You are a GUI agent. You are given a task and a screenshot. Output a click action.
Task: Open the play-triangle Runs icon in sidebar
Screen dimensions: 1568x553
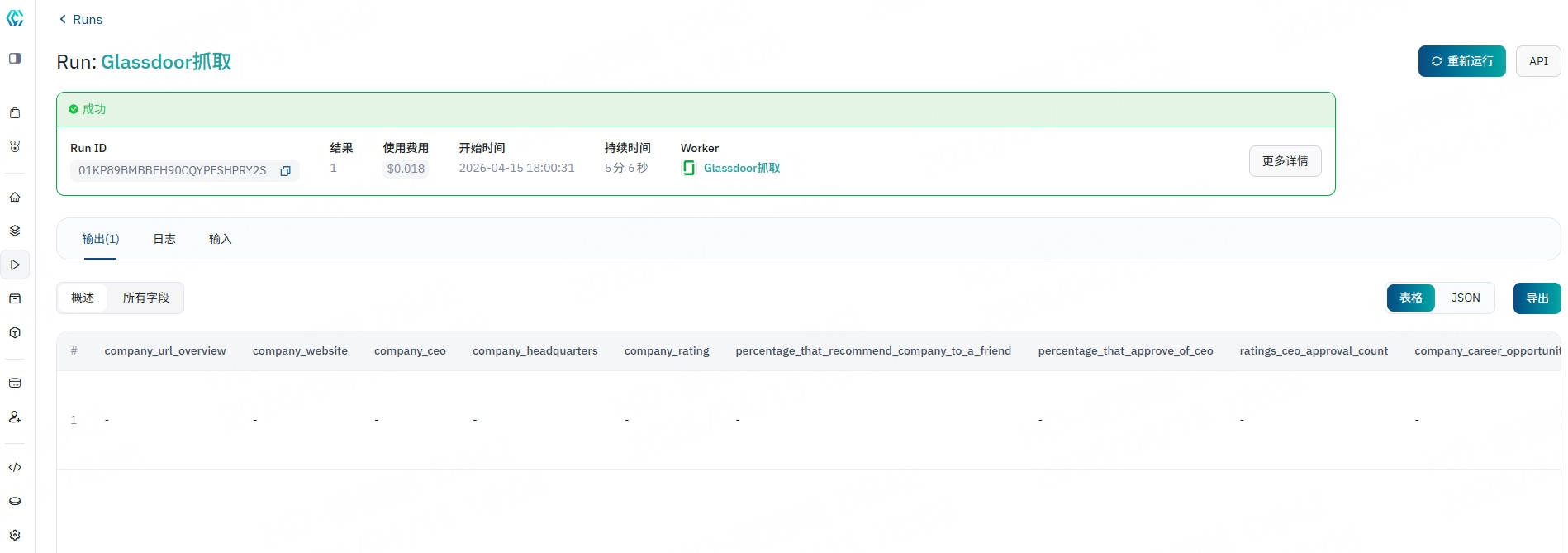click(x=15, y=265)
